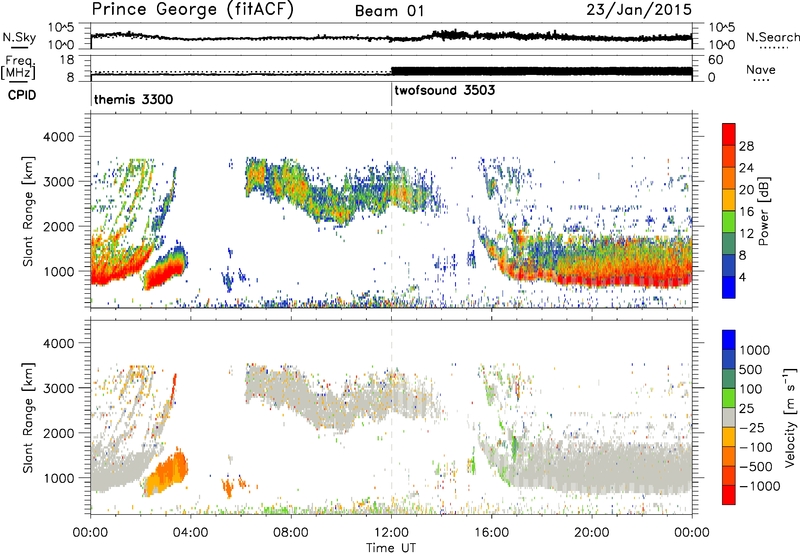
Task: Click the "Power [dB]" colorbar title
Action: tap(763, 211)
